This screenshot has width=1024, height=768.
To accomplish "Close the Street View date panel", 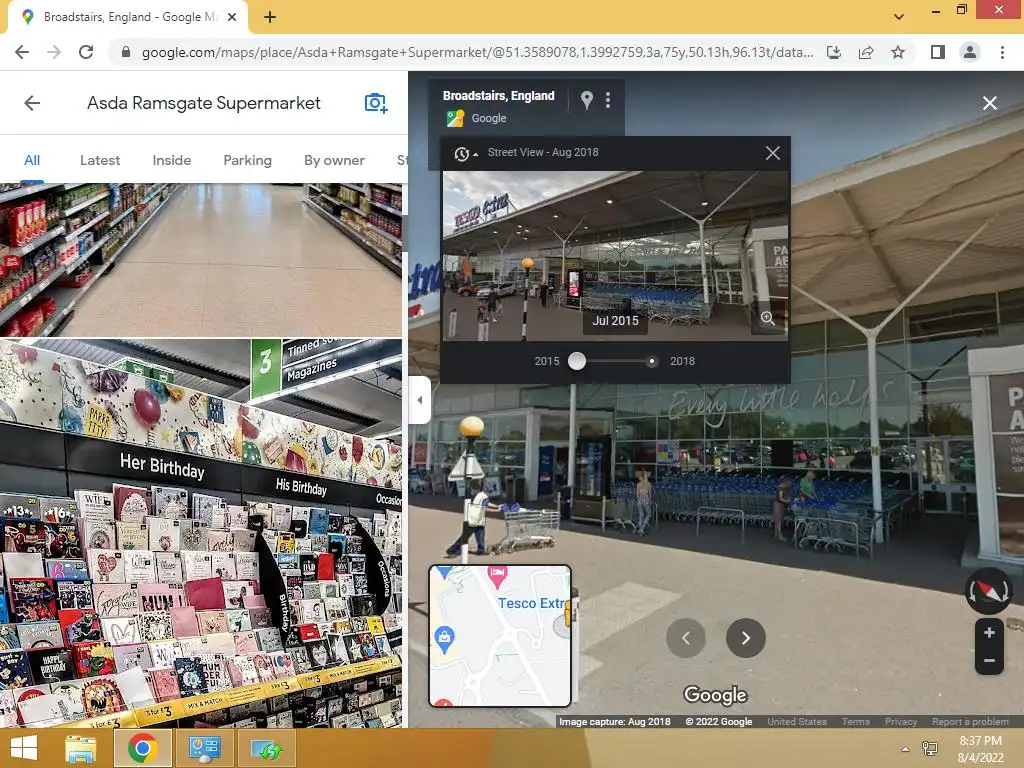I will coord(773,153).
